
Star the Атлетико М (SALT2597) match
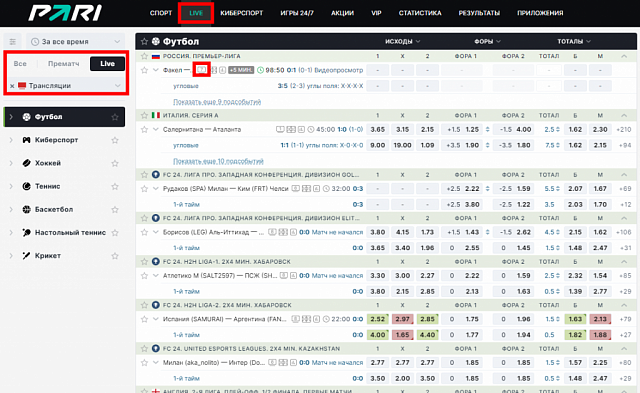tap(144, 276)
